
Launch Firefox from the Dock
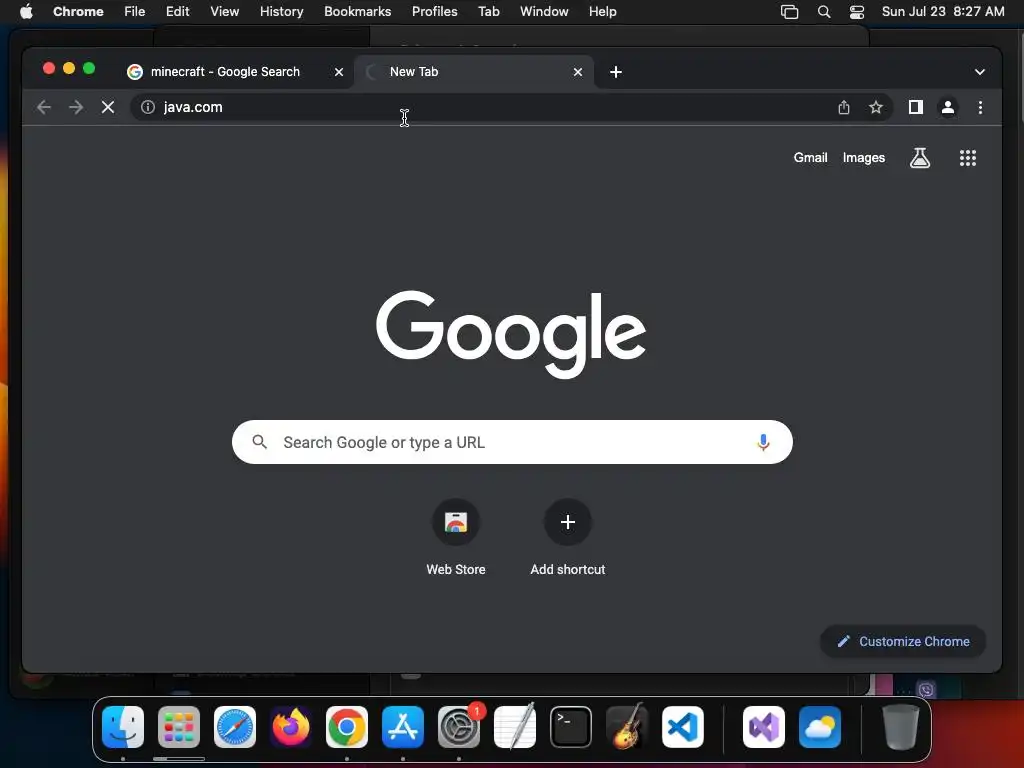291,727
